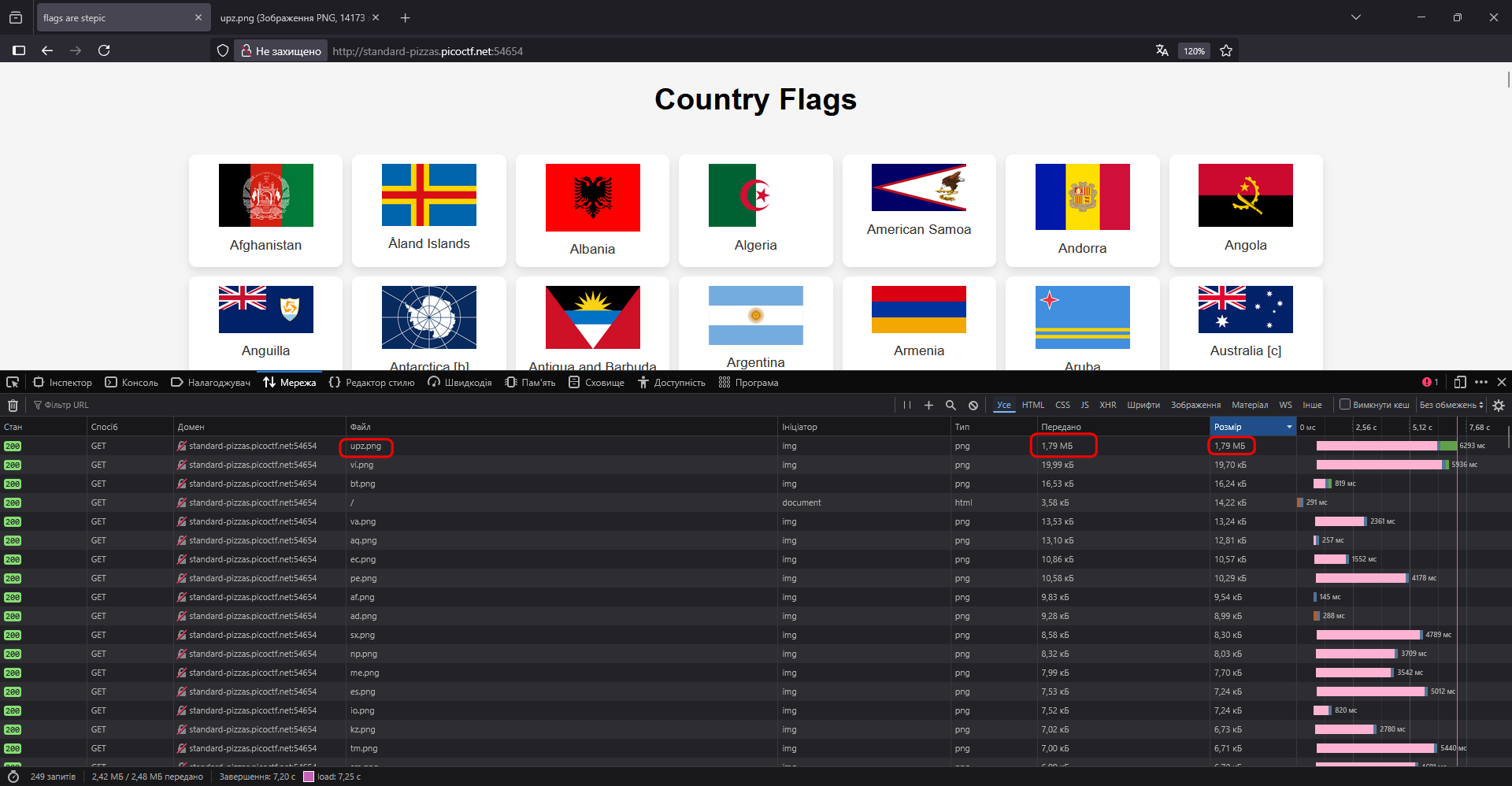Toggle the HTML request type filter
The image size is (1512, 786).
point(1032,405)
